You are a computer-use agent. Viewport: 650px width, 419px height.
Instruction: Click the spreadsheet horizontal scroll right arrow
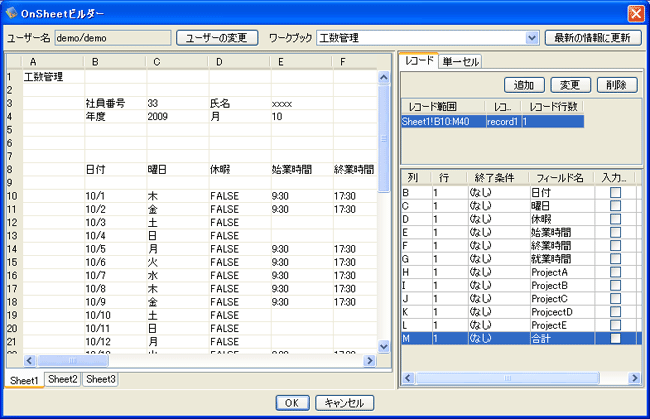[x=371, y=360]
